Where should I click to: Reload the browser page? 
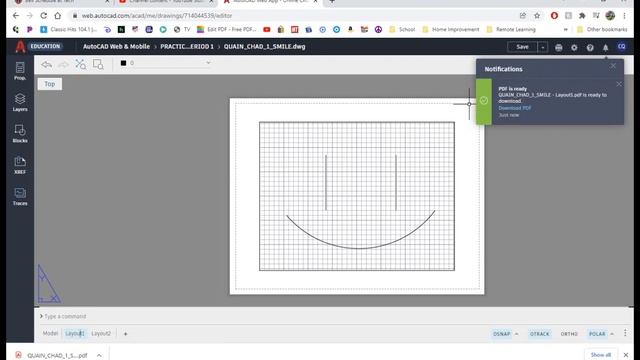(x=43, y=16)
